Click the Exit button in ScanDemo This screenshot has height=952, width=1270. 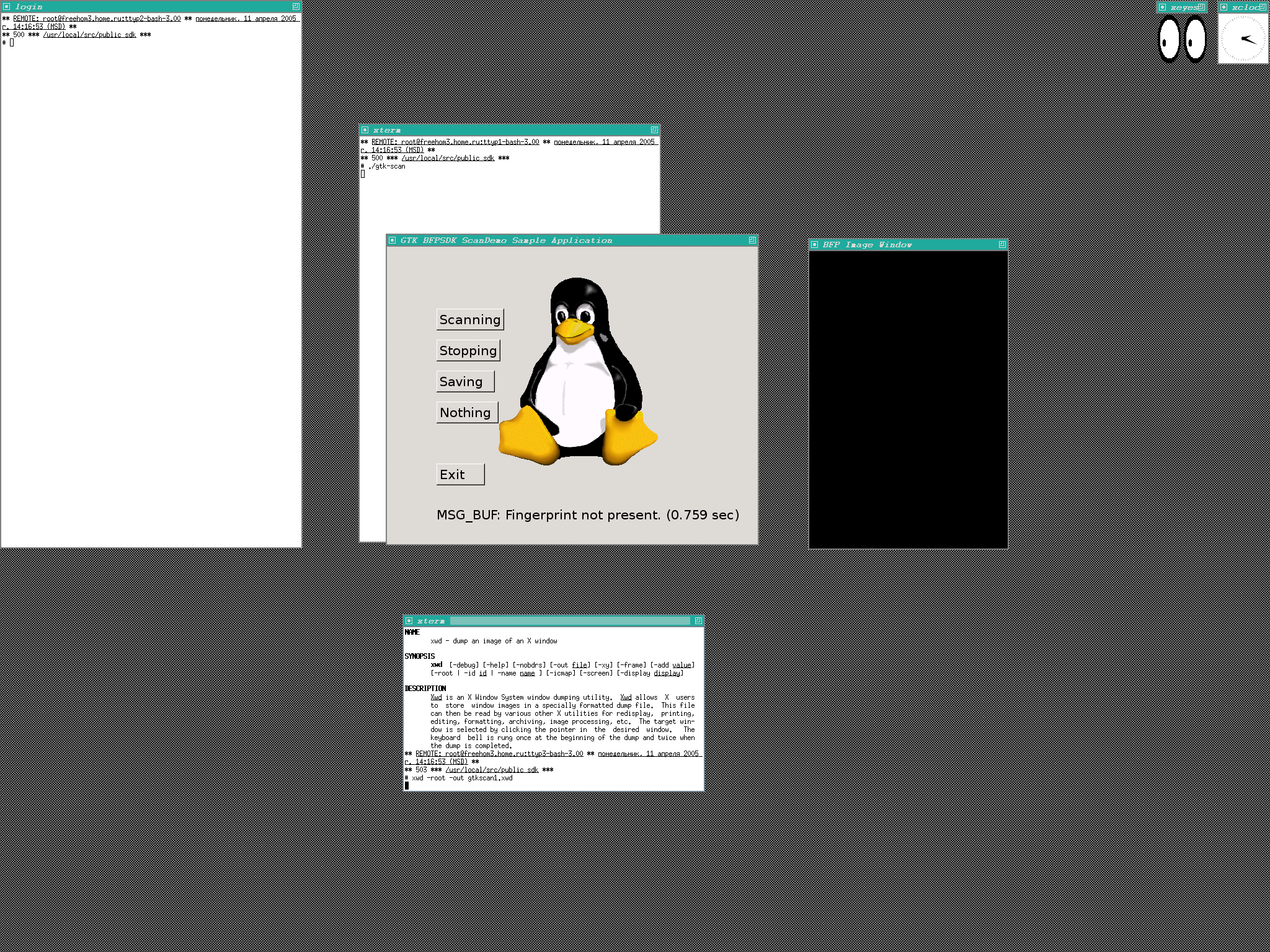pos(460,474)
